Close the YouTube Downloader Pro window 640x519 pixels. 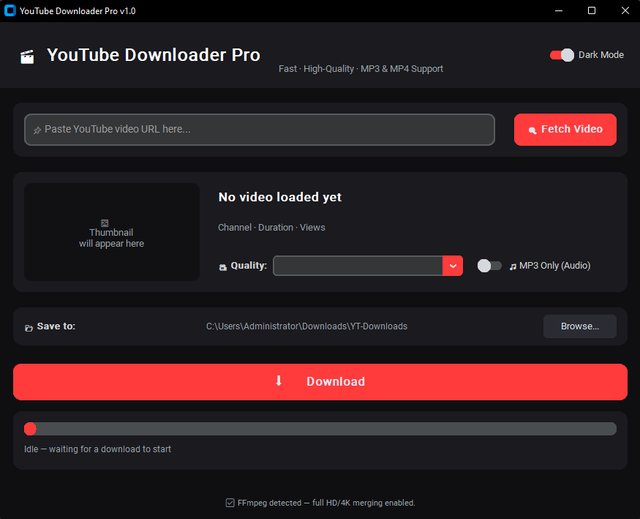point(625,11)
